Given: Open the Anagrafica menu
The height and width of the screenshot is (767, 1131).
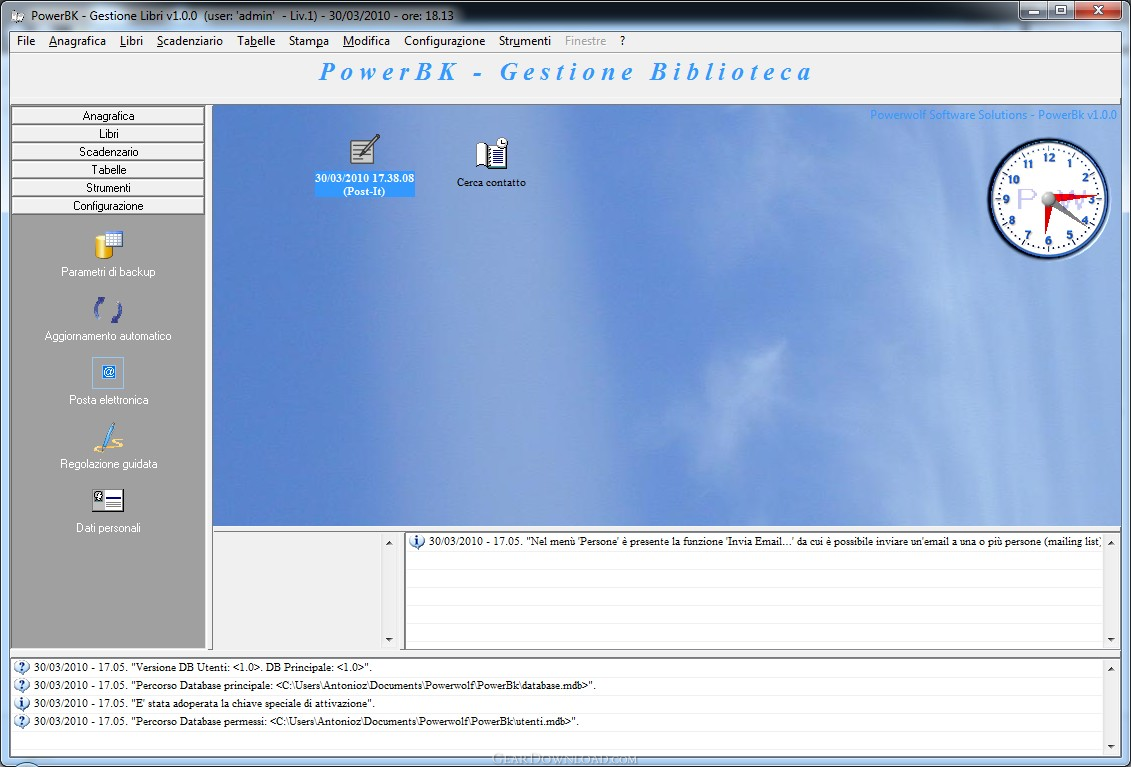Looking at the screenshot, I should [77, 41].
